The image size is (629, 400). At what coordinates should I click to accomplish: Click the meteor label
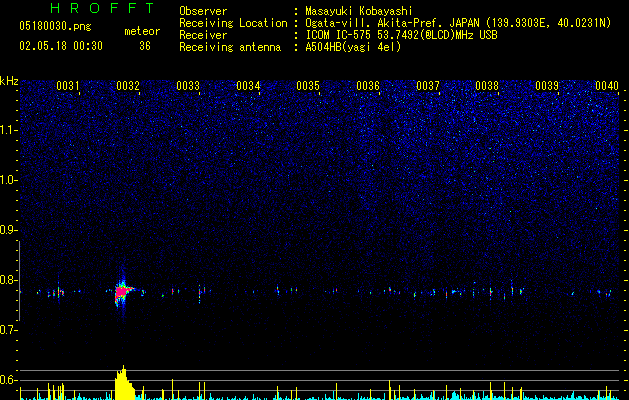coord(142,31)
